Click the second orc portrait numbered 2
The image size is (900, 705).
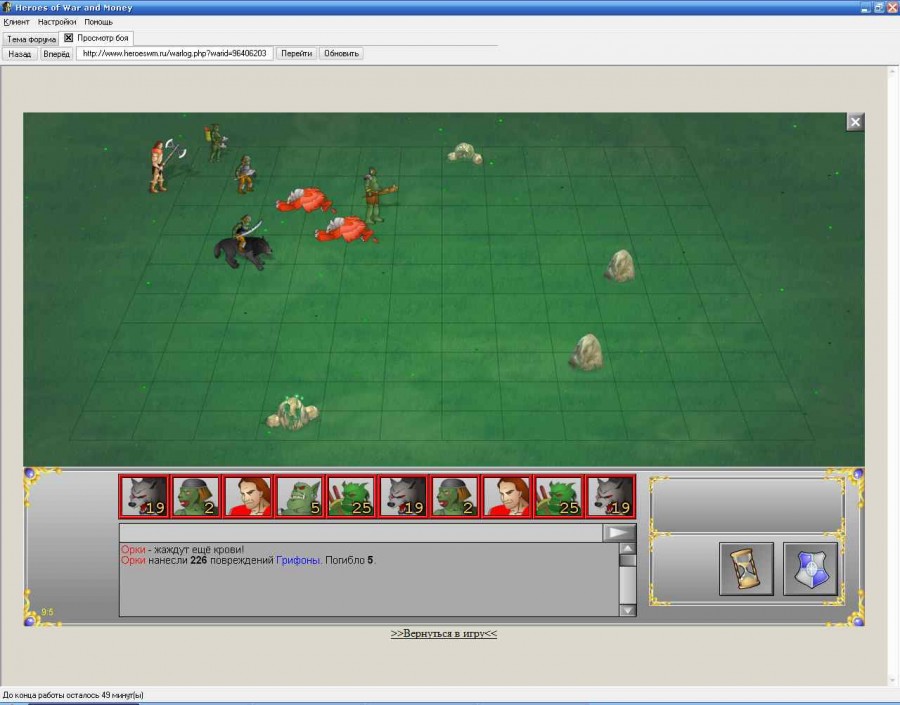[455, 496]
